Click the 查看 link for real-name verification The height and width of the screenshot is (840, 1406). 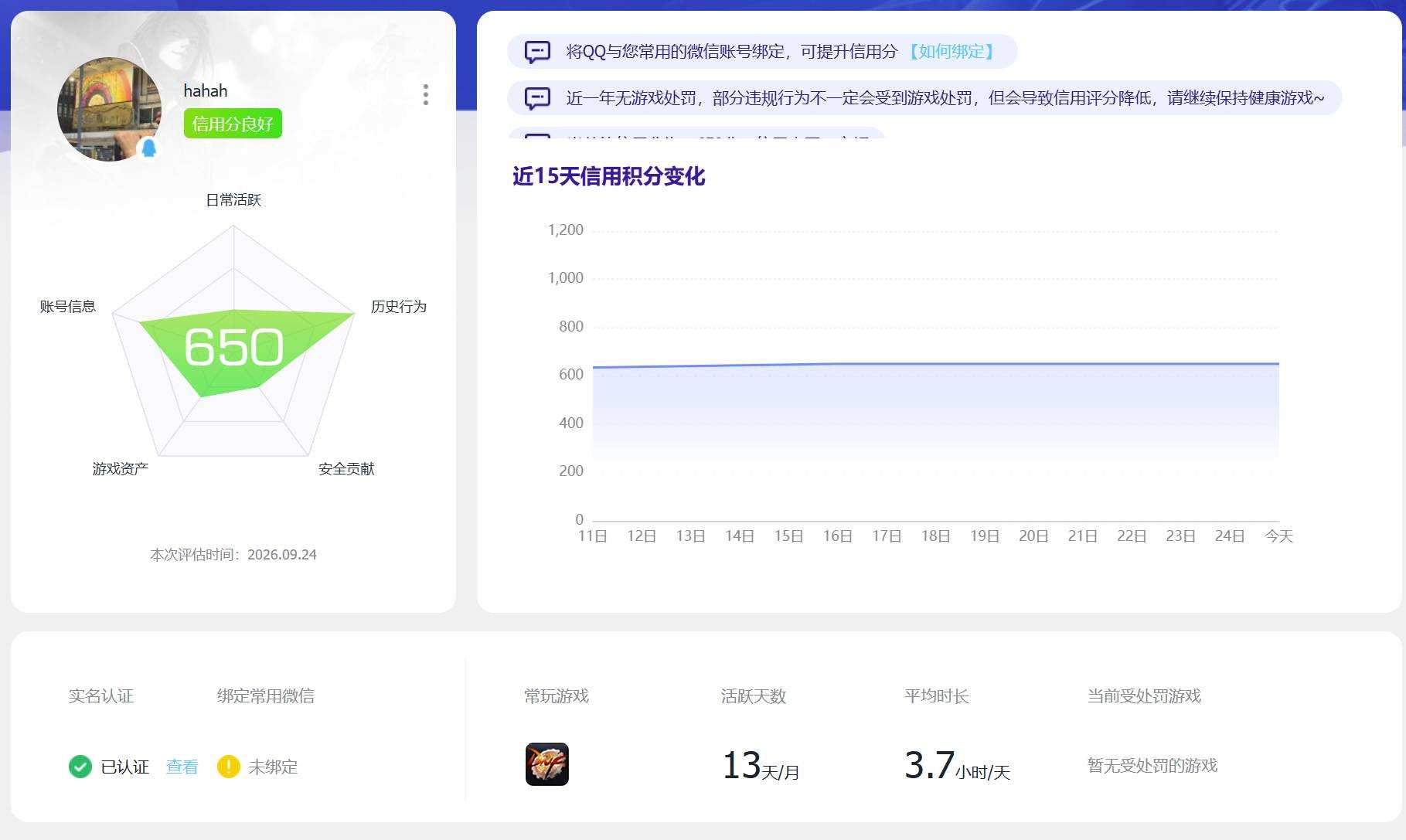(x=182, y=767)
